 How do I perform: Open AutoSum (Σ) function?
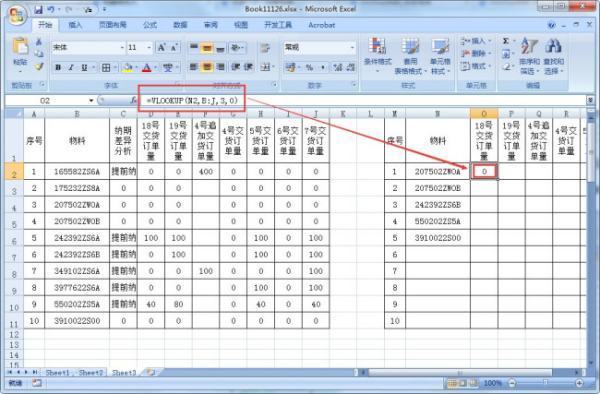(x=506, y=41)
